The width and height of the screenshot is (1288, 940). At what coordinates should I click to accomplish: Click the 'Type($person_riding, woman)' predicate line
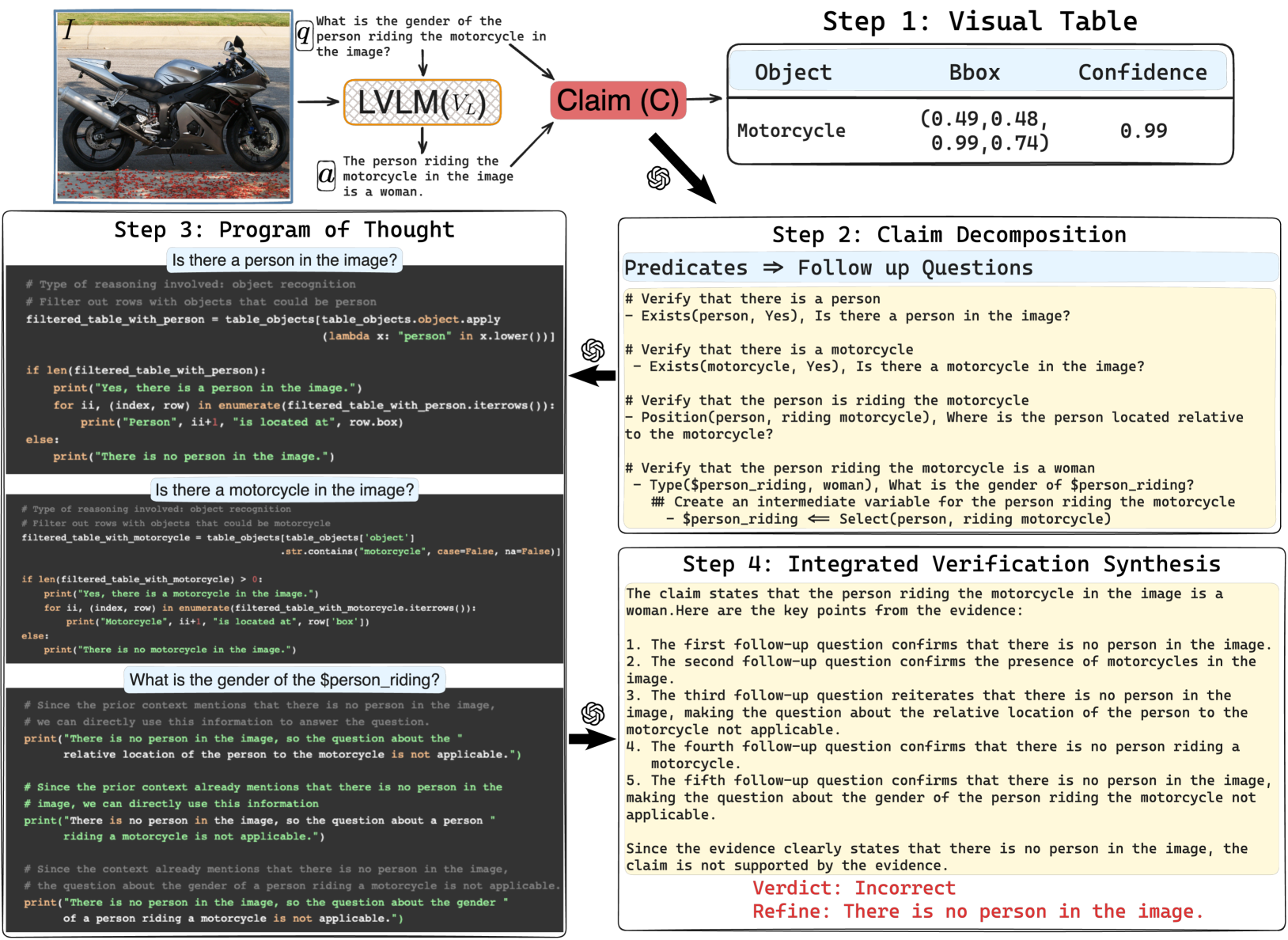point(913,485)
